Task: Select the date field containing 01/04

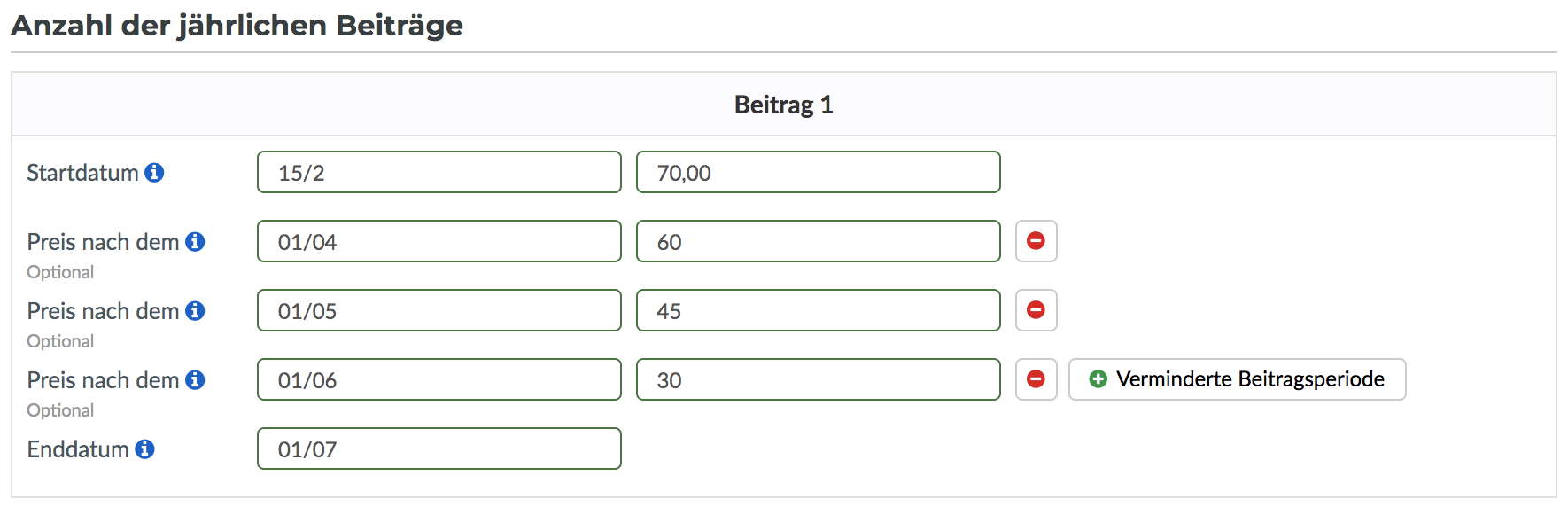Action: pyautogui.click(x=439, y=241)
